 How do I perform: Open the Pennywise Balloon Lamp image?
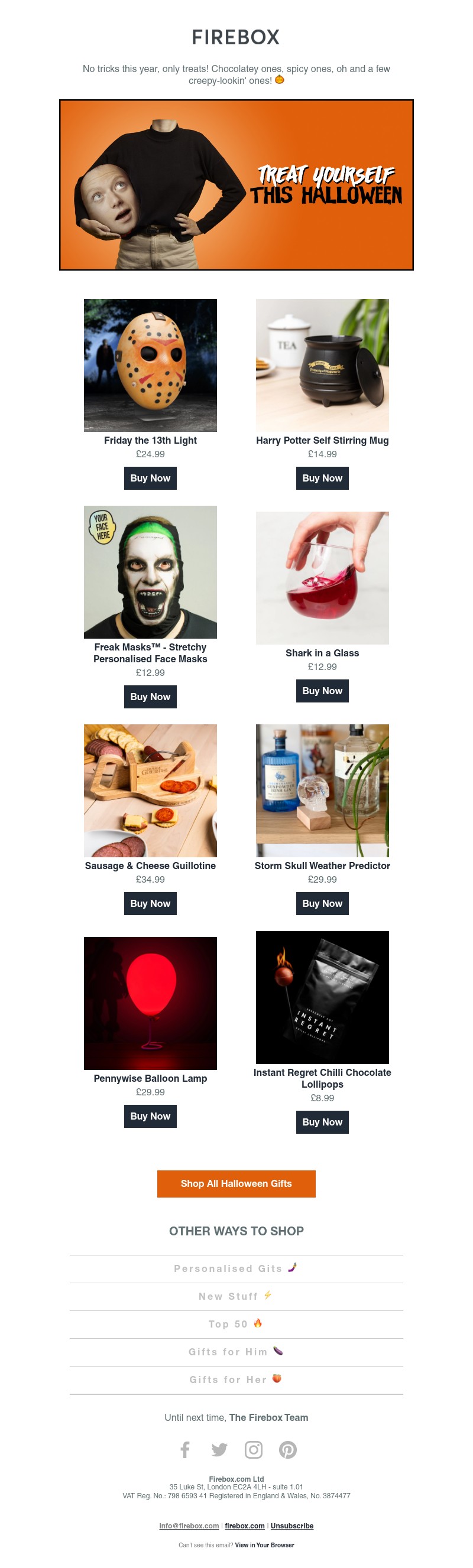151,1003
